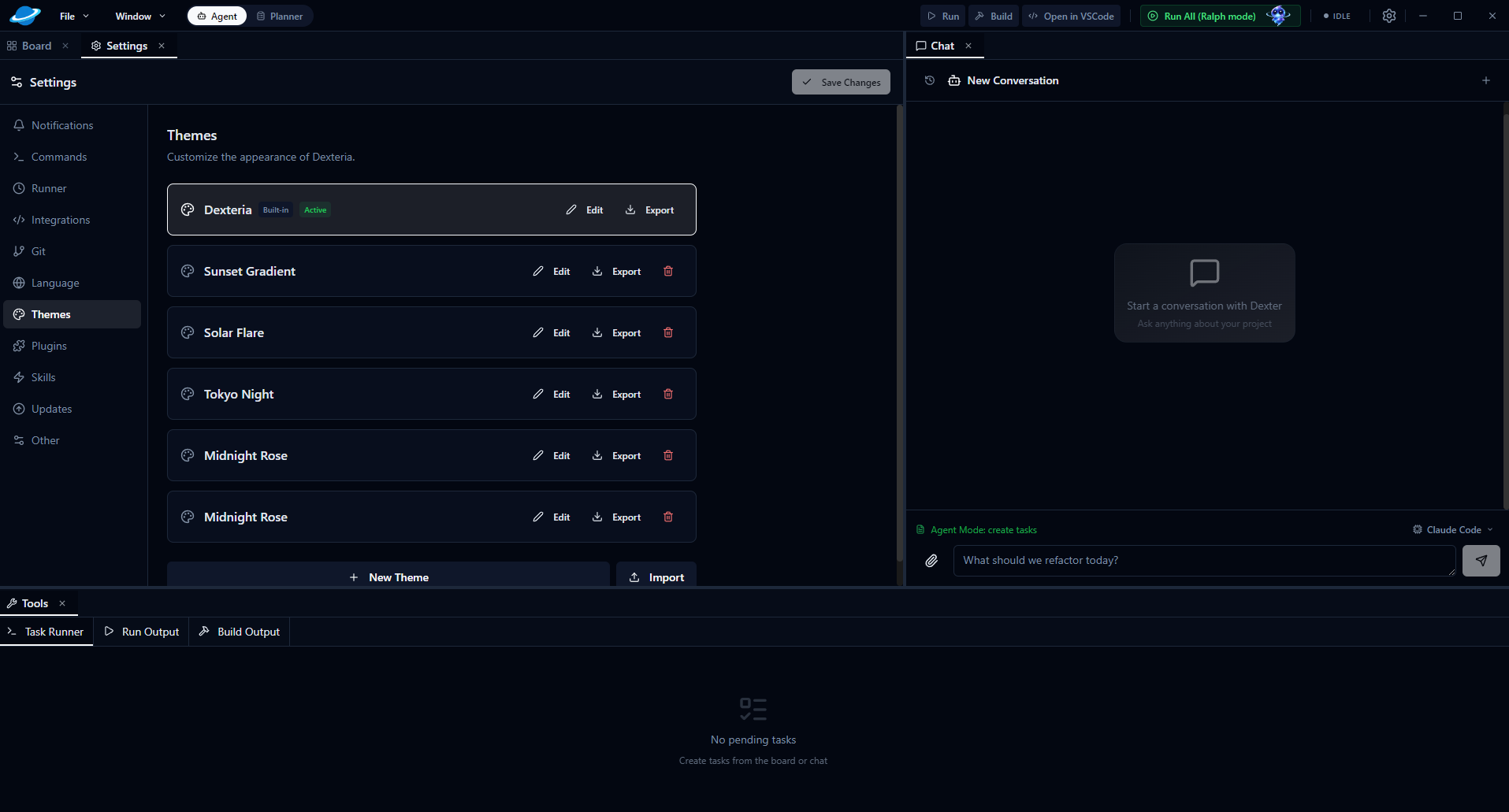Start a new conversation with the plus icon
The width and height of the screenshot is (1509, 812).
tap(1486, 80)
